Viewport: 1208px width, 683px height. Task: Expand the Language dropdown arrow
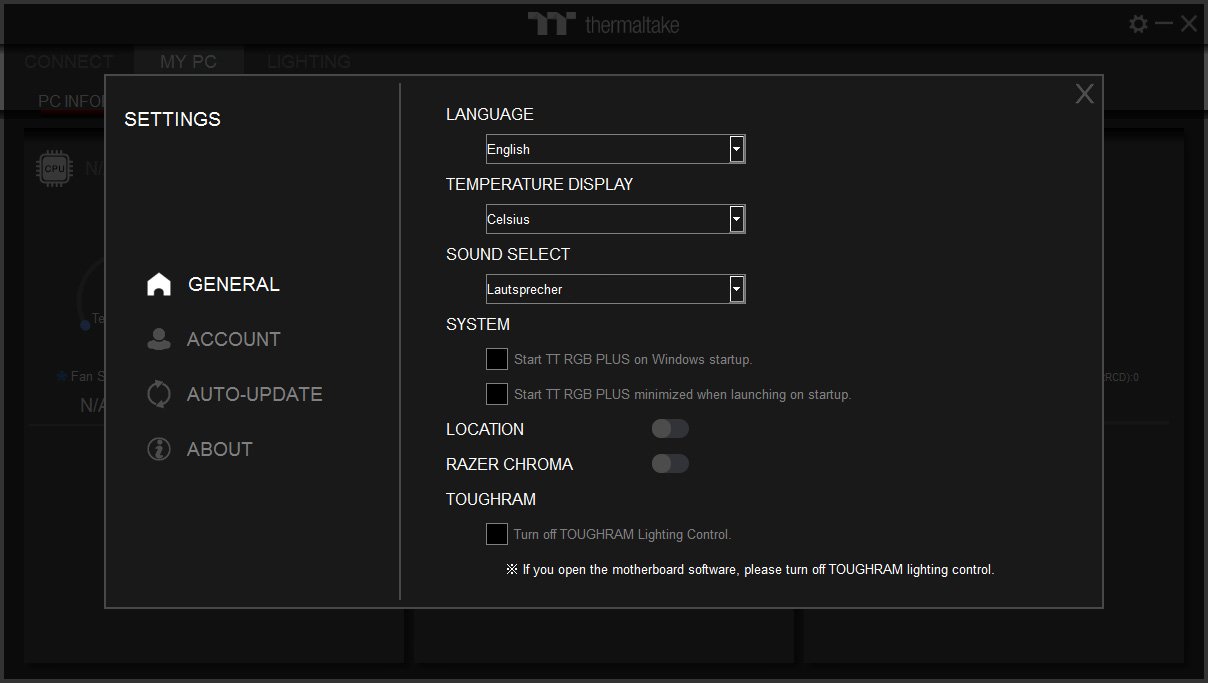click(737, 149)
